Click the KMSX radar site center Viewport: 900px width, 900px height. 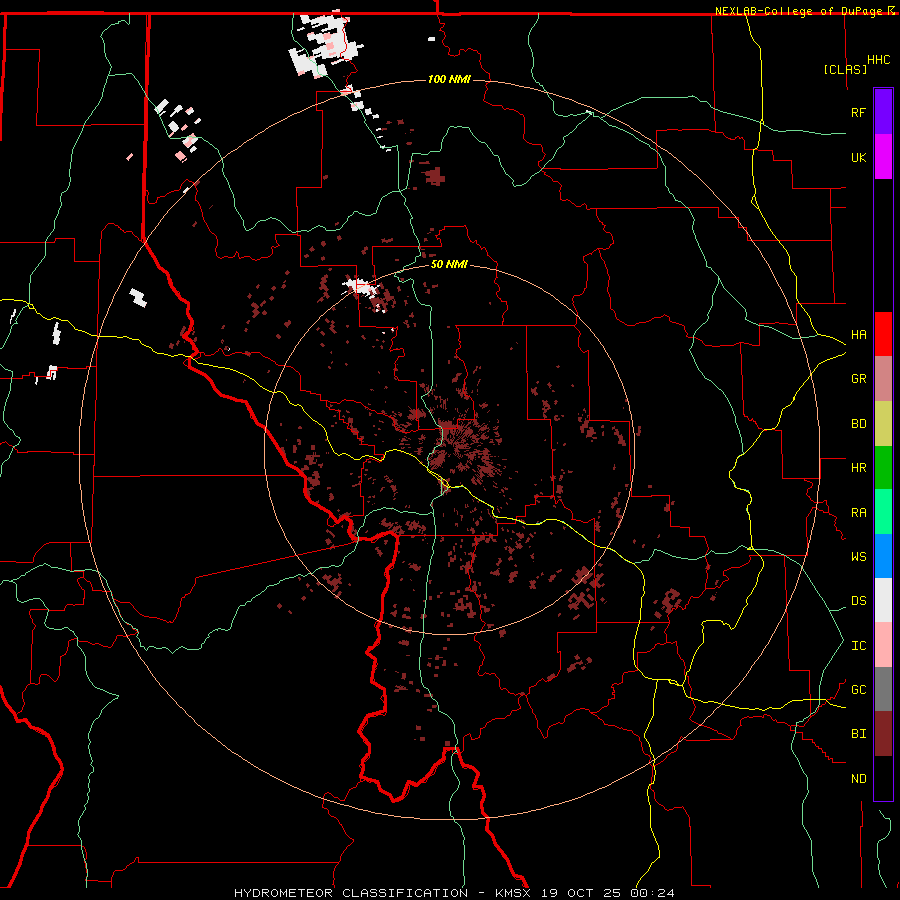click(449, 448)
